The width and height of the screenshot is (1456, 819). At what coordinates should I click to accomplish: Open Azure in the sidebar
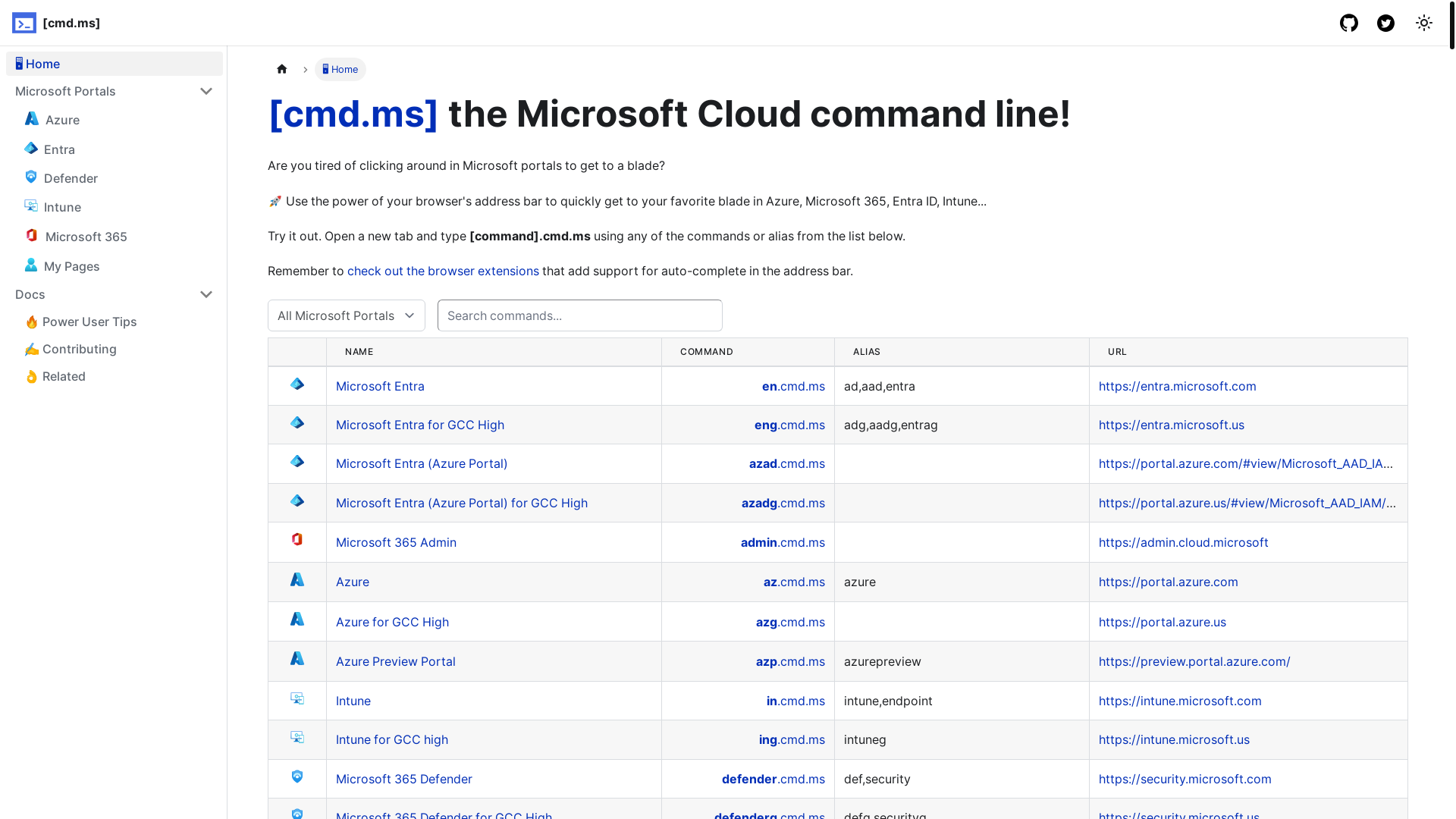[x=62, y=120]
